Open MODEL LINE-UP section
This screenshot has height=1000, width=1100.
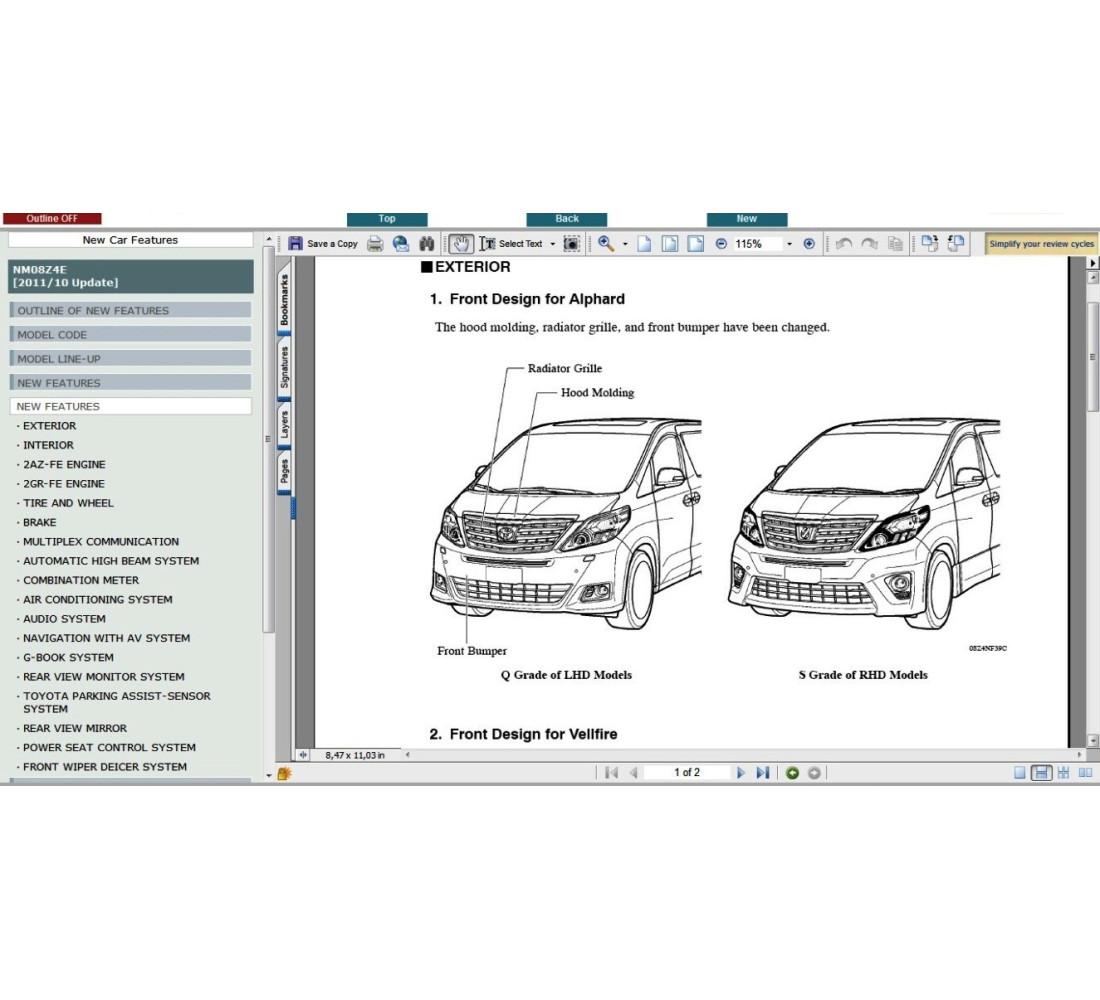coord(130,359)
